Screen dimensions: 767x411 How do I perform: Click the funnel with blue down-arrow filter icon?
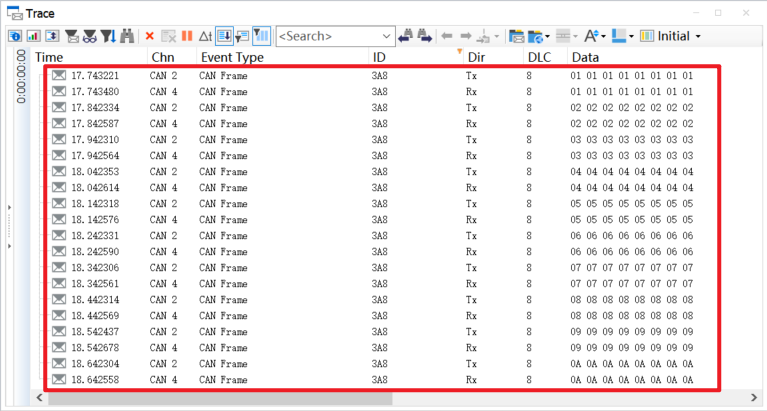click(x=108, y=36)
